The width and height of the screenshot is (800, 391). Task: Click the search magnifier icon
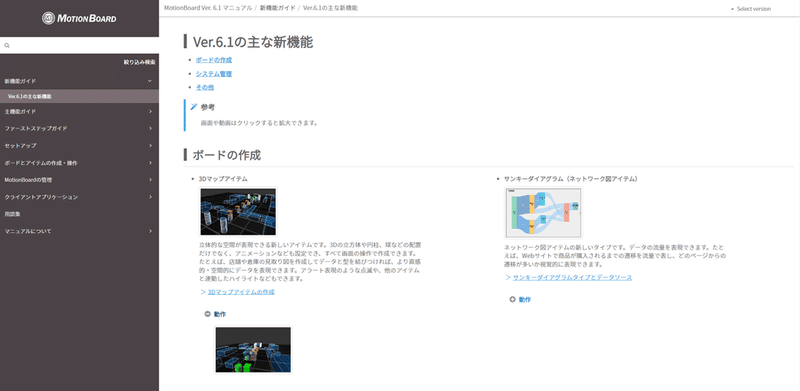[x=7, y=45]
